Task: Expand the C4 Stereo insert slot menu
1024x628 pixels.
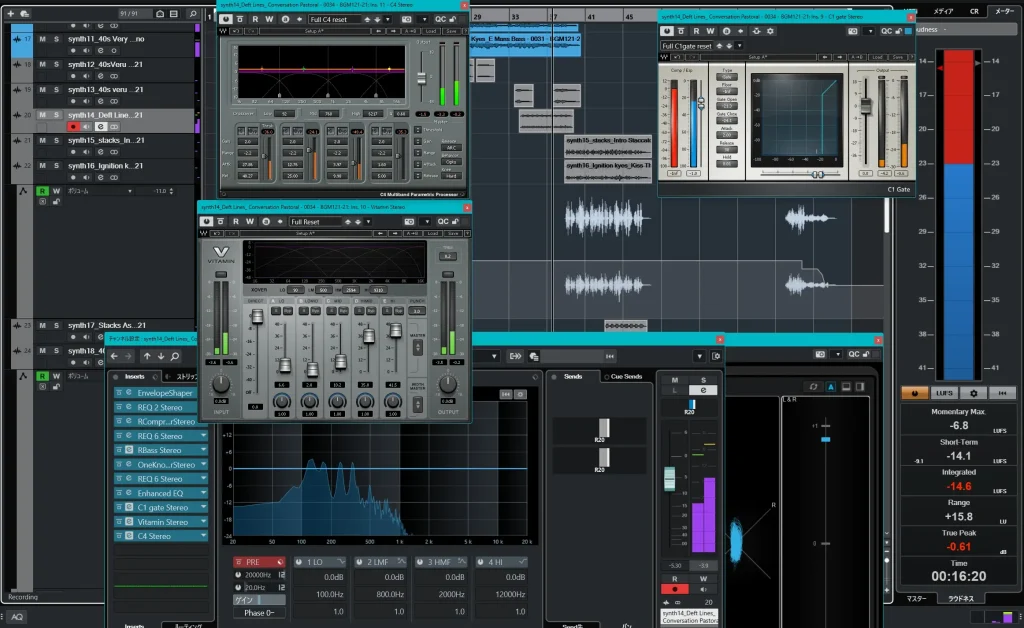Action: (x=204, y=536)
